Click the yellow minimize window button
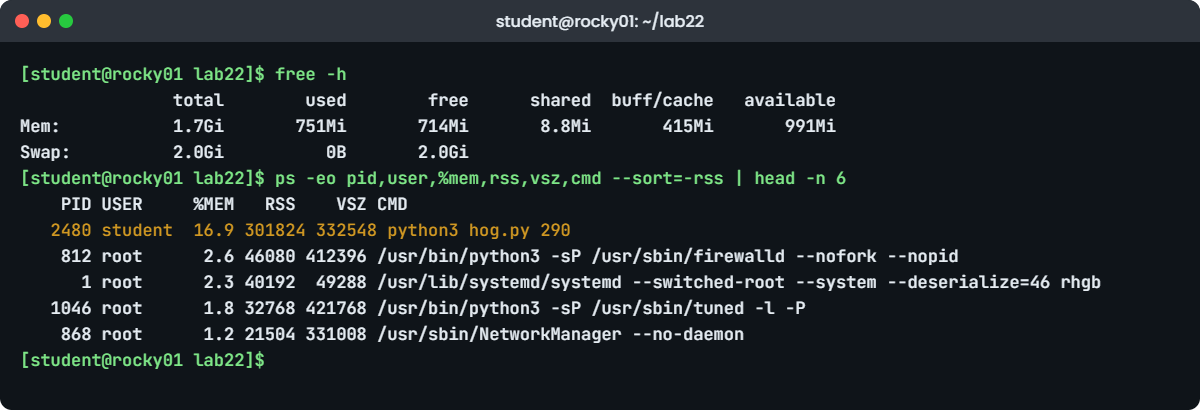The width and height of the screenshot is (1200, 410). click(x=44, y=20)
